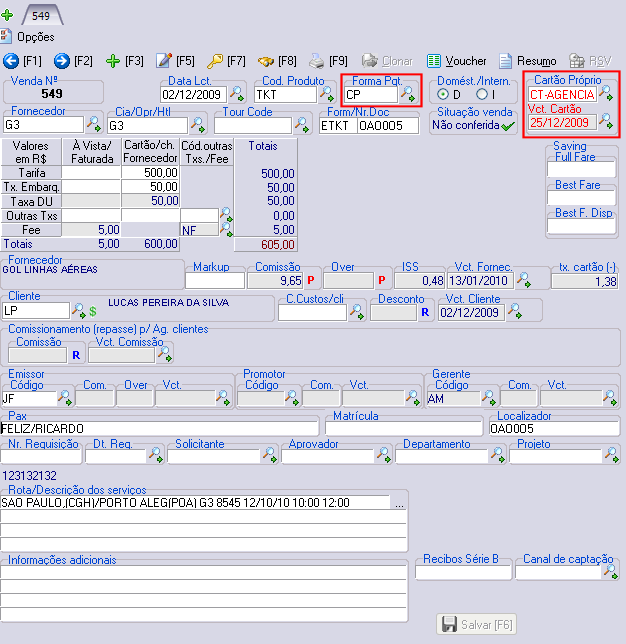Open the Resumo summary

528,61
